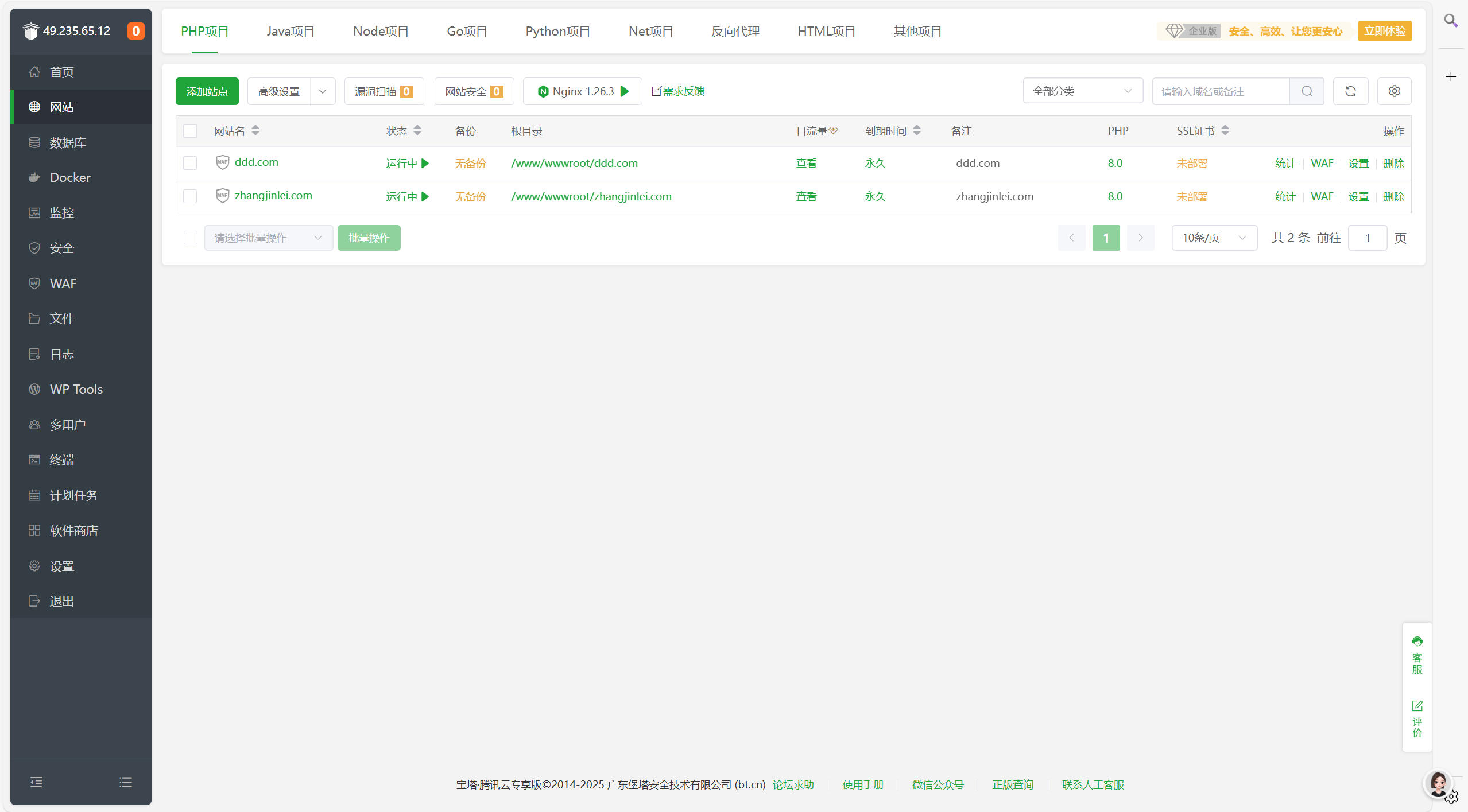
Task: Sort the table by 网站名 column
Action: click(x=255, y=131)
